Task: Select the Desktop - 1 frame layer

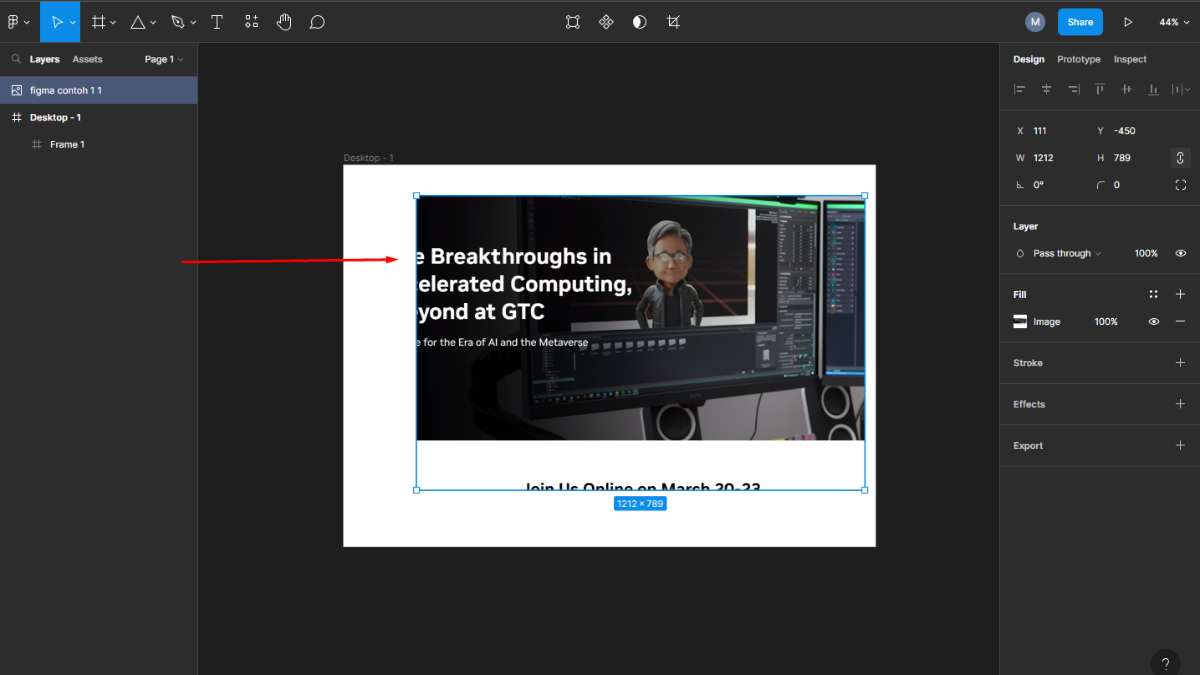Action: pos(98,117)
